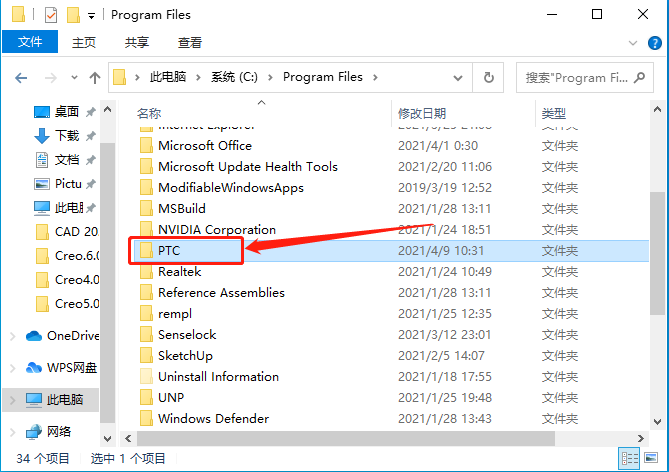669x472 pixels.
Task: Open the Help question mark icon
Action: (x=654, y=43)
